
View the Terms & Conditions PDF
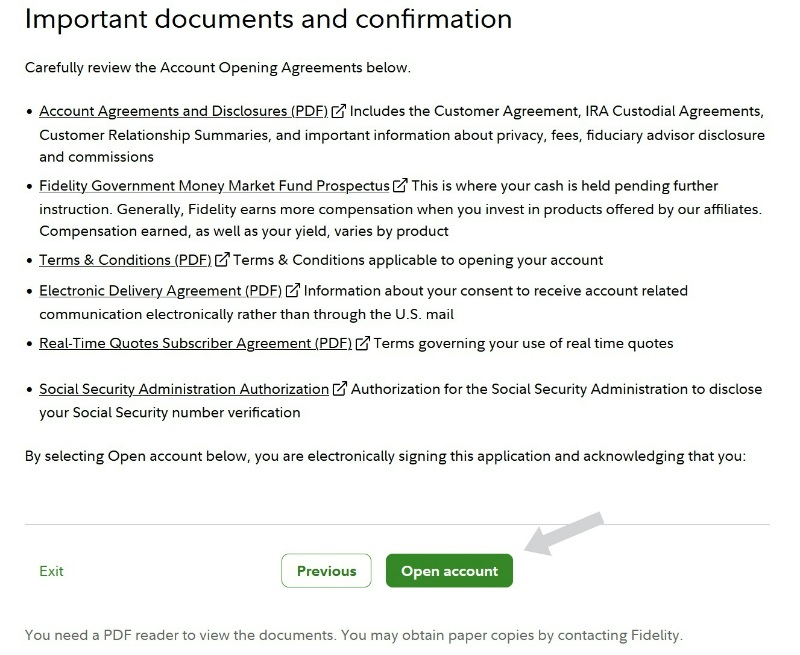[125, 260]
